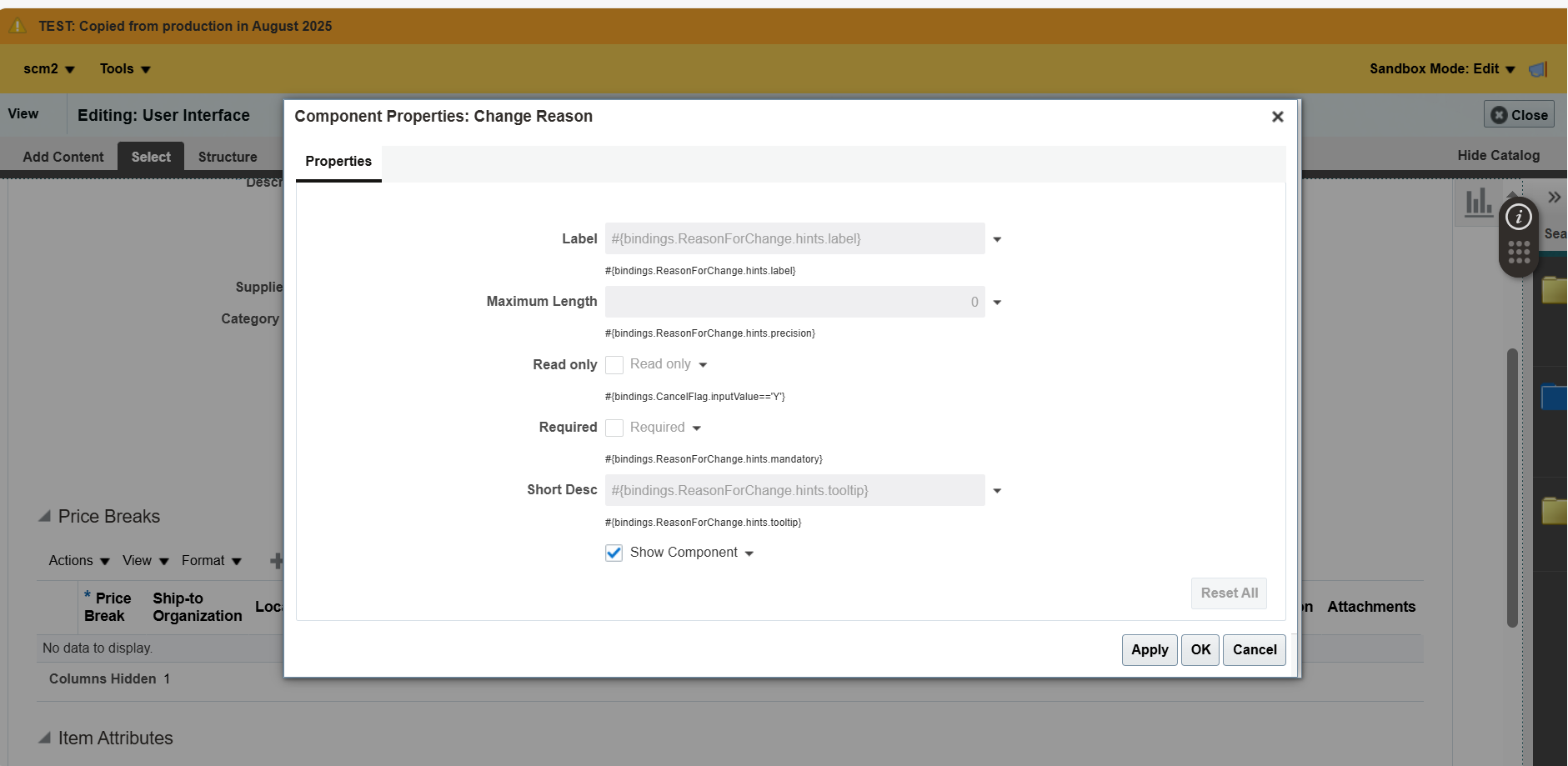The height and width of the screenshot is (766, 1568).
Task: Switch to the Add Content tab
Action: click(63, 156)
